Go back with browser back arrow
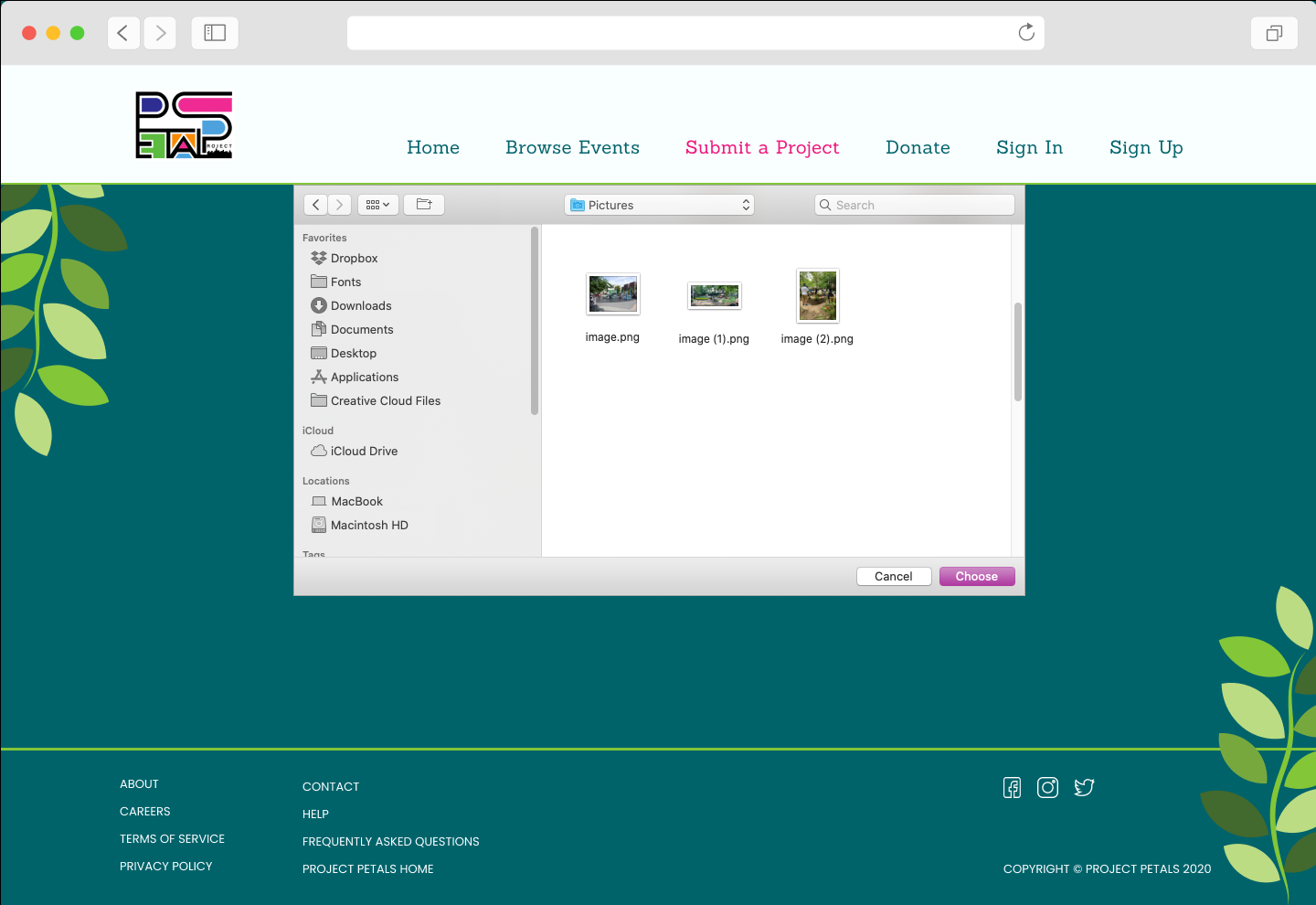The image size is (1316, 905). coord(123,33)
